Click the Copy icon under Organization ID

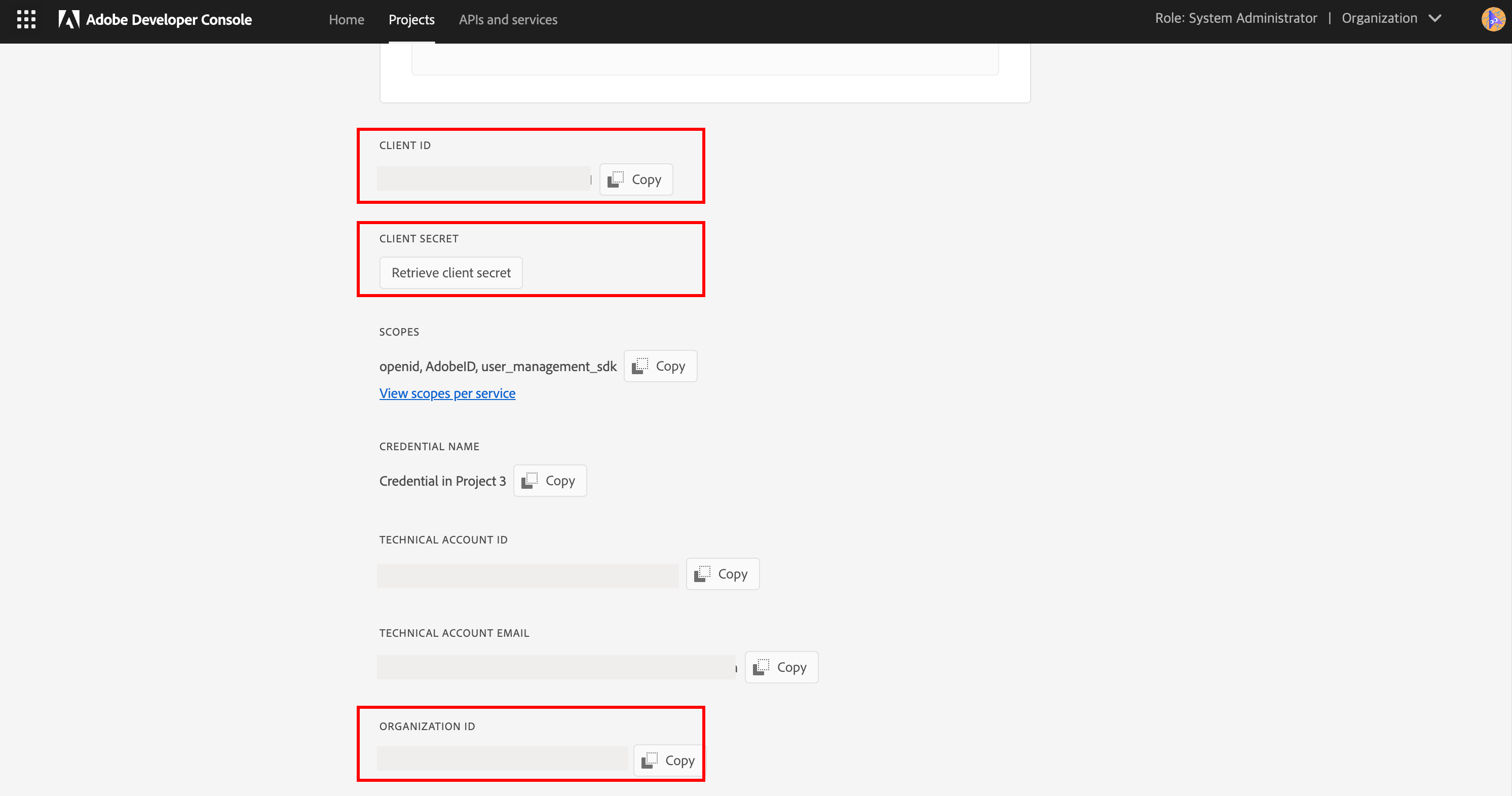[x=667, y=759]
